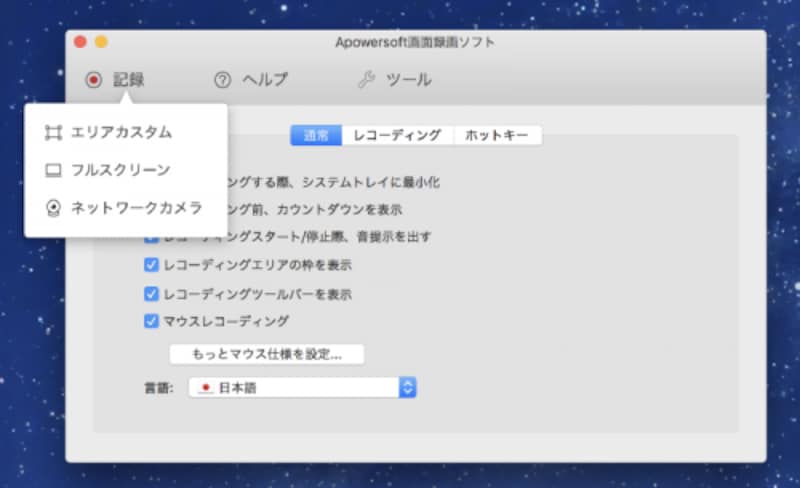Click the red record icon in toolbar
Screen dimensions: 800x488
click(93, 80)
